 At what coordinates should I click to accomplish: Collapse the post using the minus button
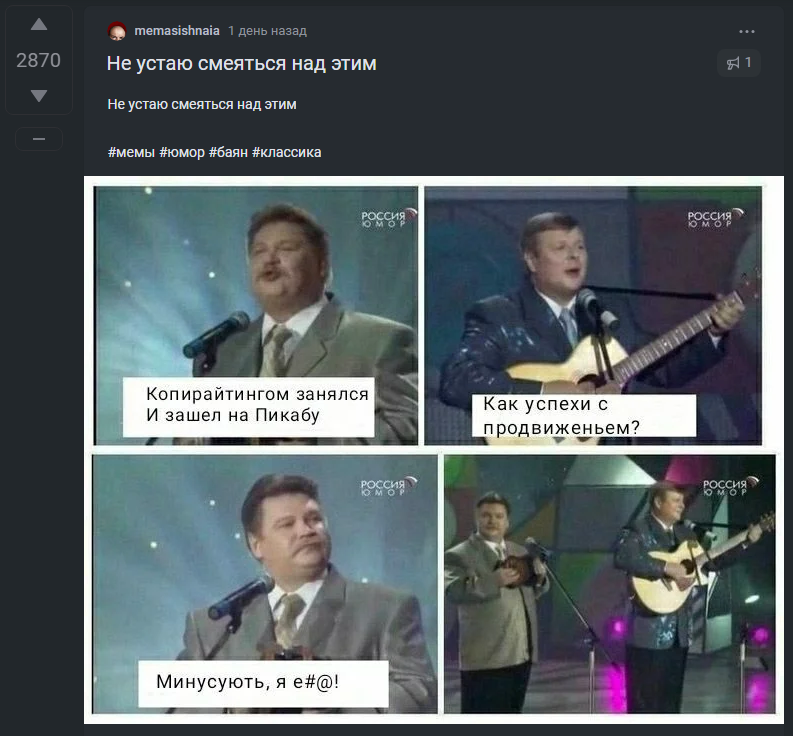point(39,139)
